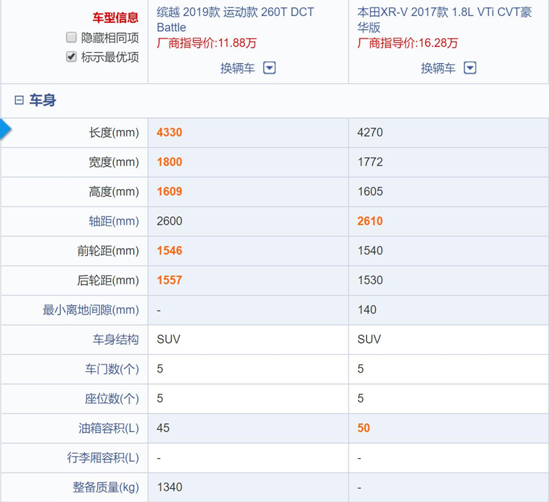Click 换辆车 under the 缤越 column
The image size is (549, 502).
tap(237, 68)
